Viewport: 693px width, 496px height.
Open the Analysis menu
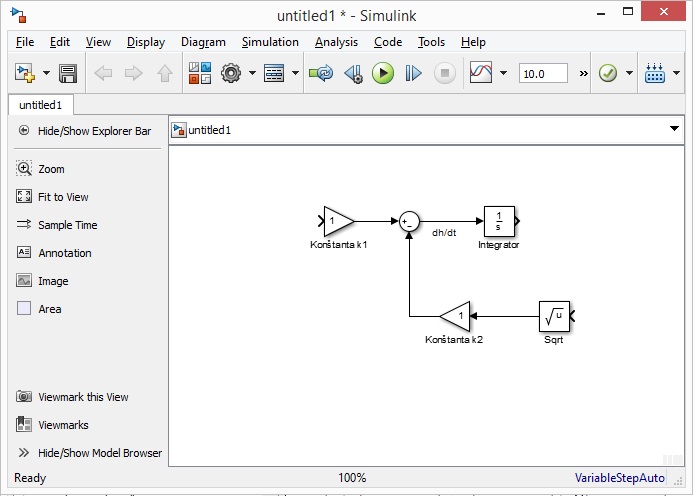(336, 42)
